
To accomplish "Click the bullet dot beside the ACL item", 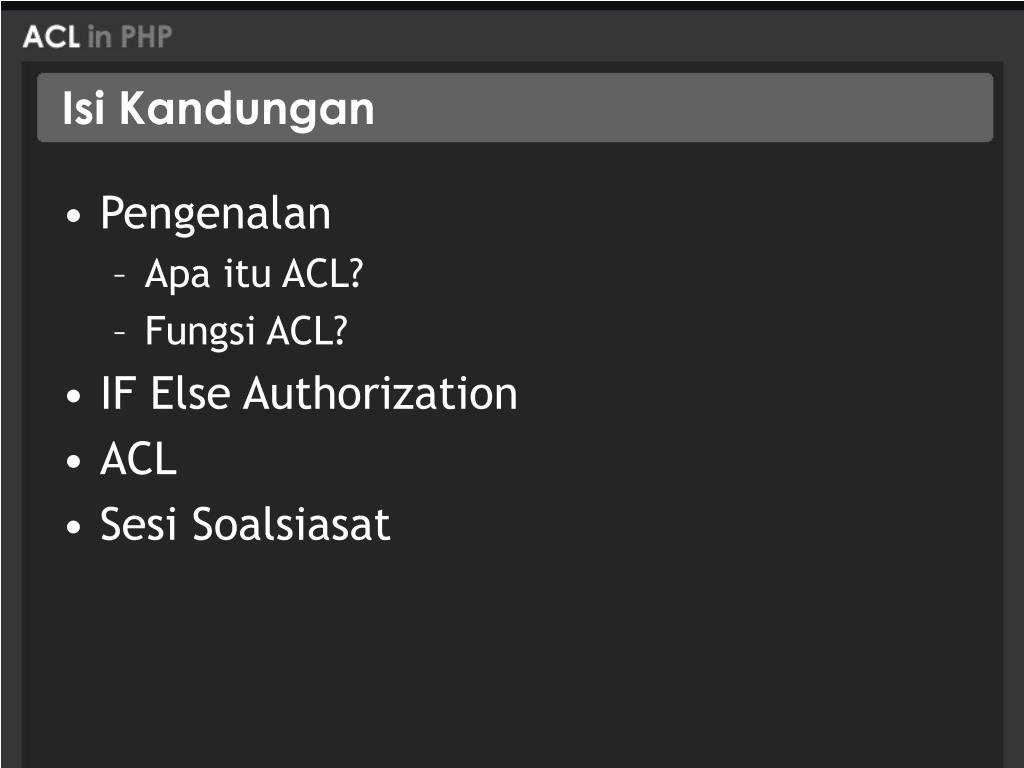I will tap(74, 461).
